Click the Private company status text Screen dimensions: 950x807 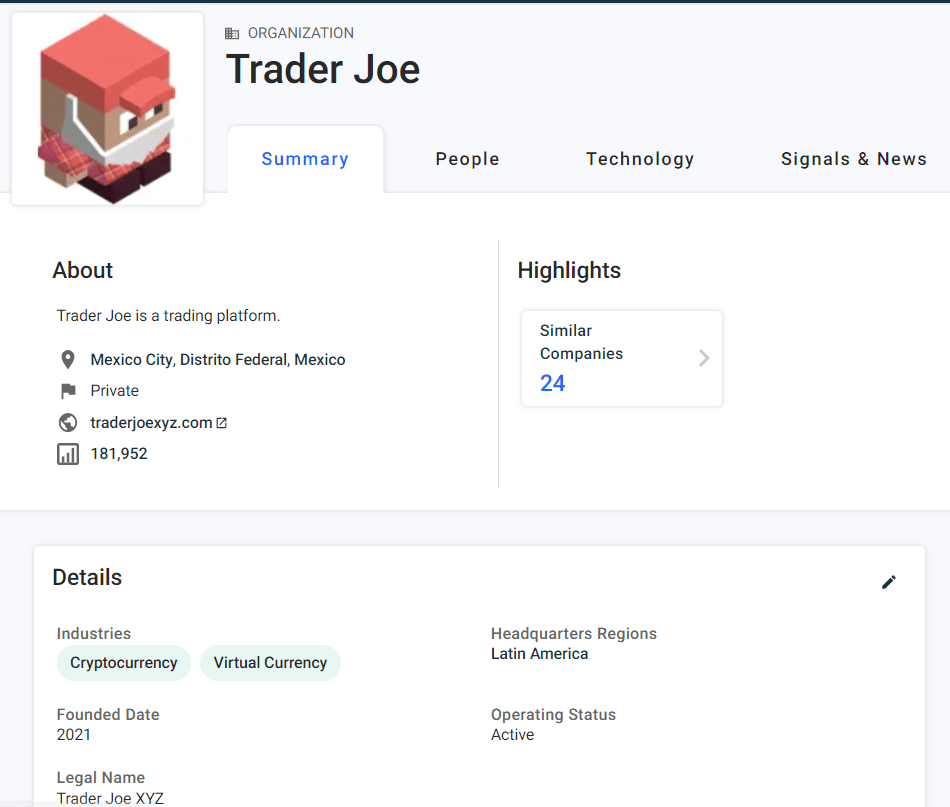pyautogui.click(x=115, y=391)
